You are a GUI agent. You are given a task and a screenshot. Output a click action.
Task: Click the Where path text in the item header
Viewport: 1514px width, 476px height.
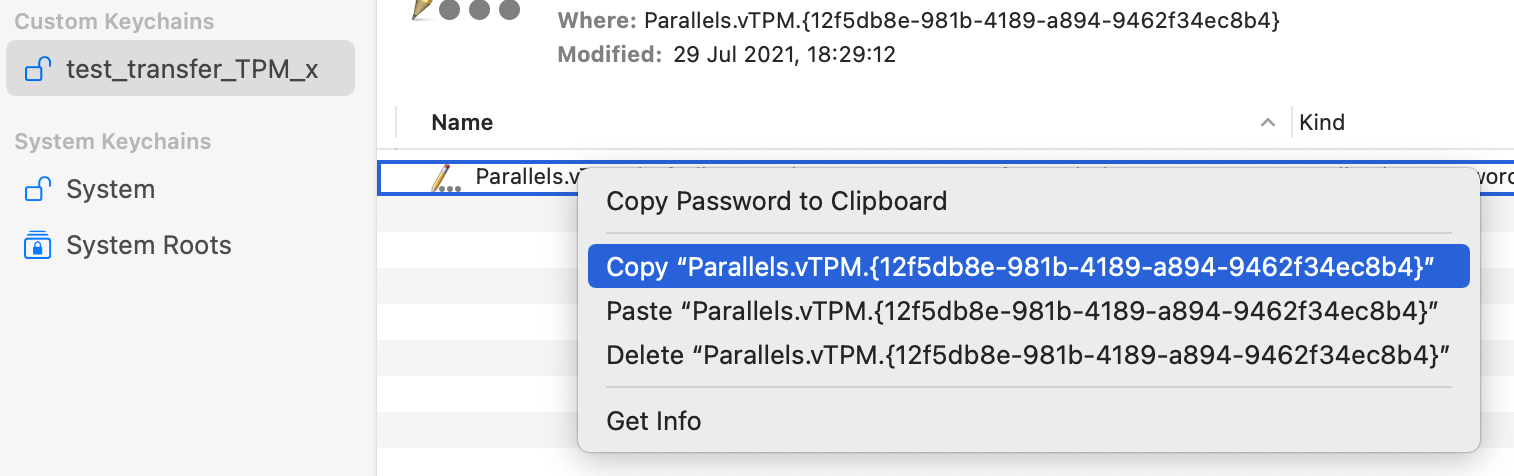(961, 21)
